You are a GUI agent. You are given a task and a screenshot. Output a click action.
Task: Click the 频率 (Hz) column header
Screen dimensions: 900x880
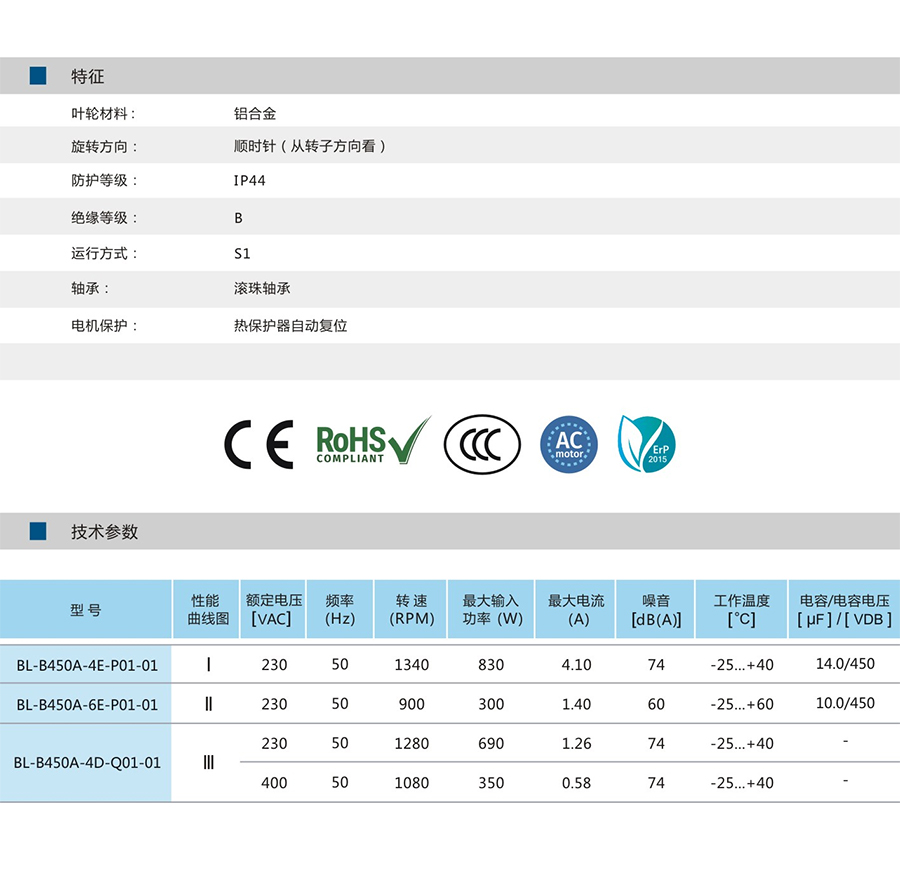pos(340,610)
